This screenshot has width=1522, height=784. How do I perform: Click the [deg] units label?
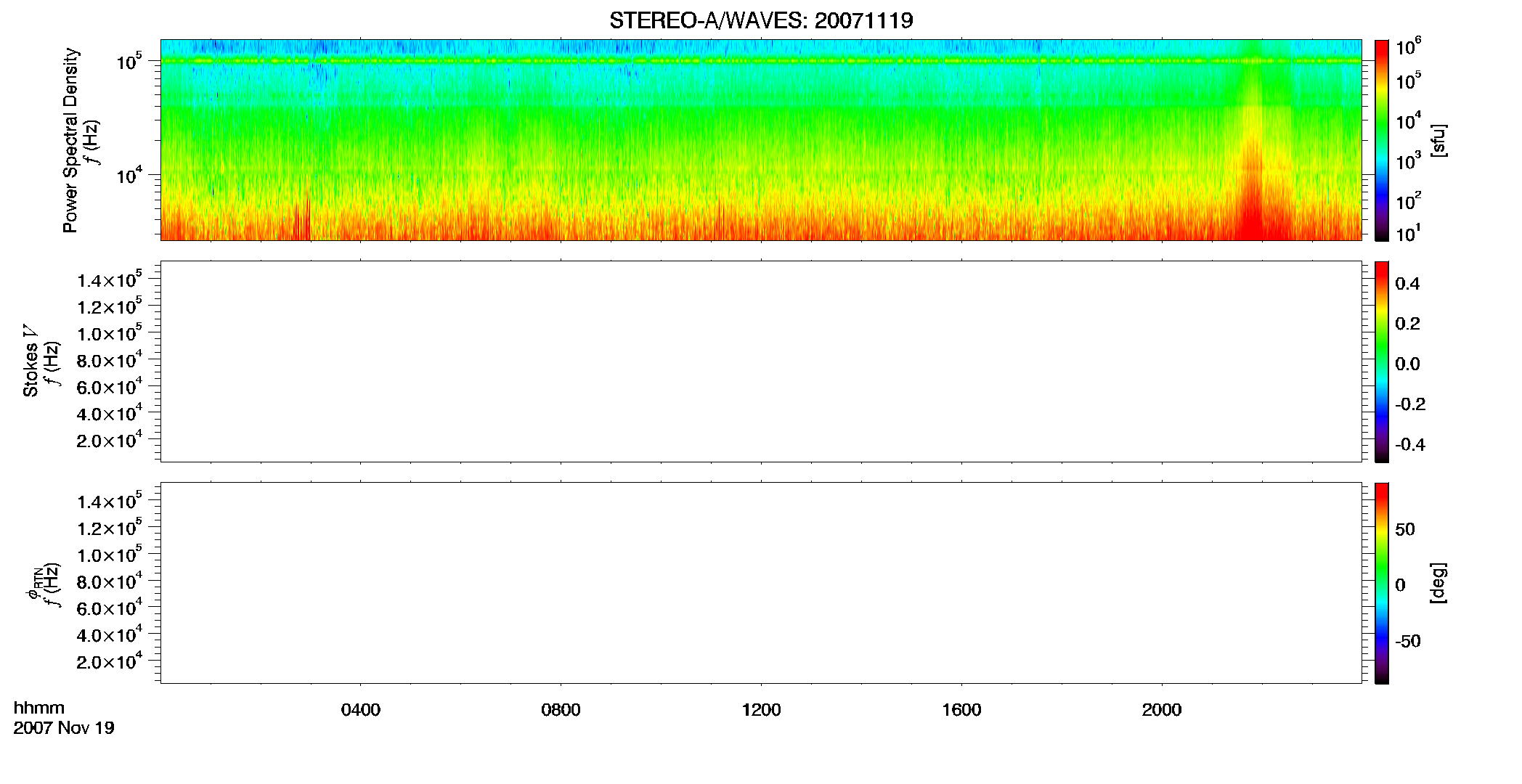pos(1438,583)
